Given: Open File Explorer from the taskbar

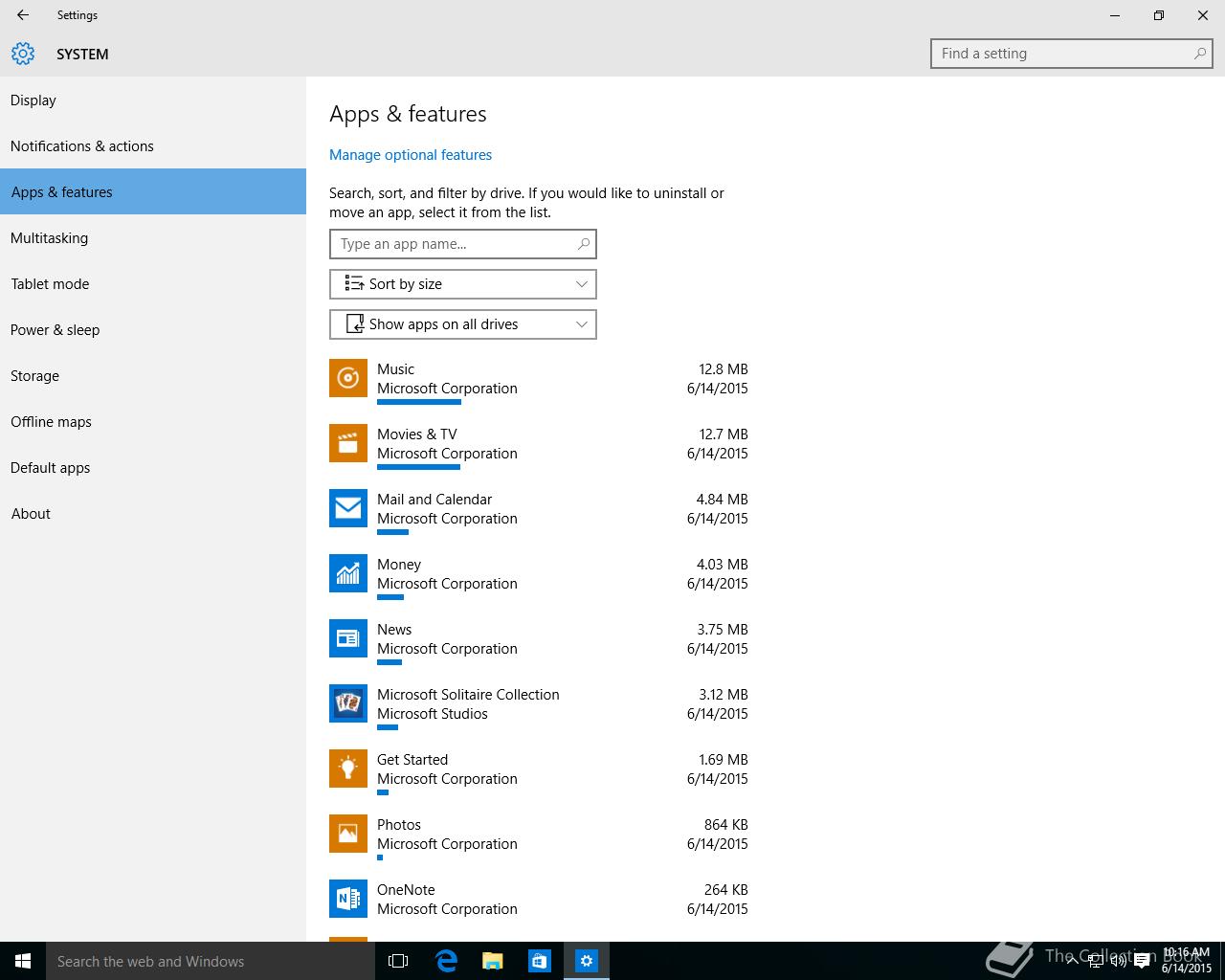Looking at the screenshot, I should pos(492,961).
